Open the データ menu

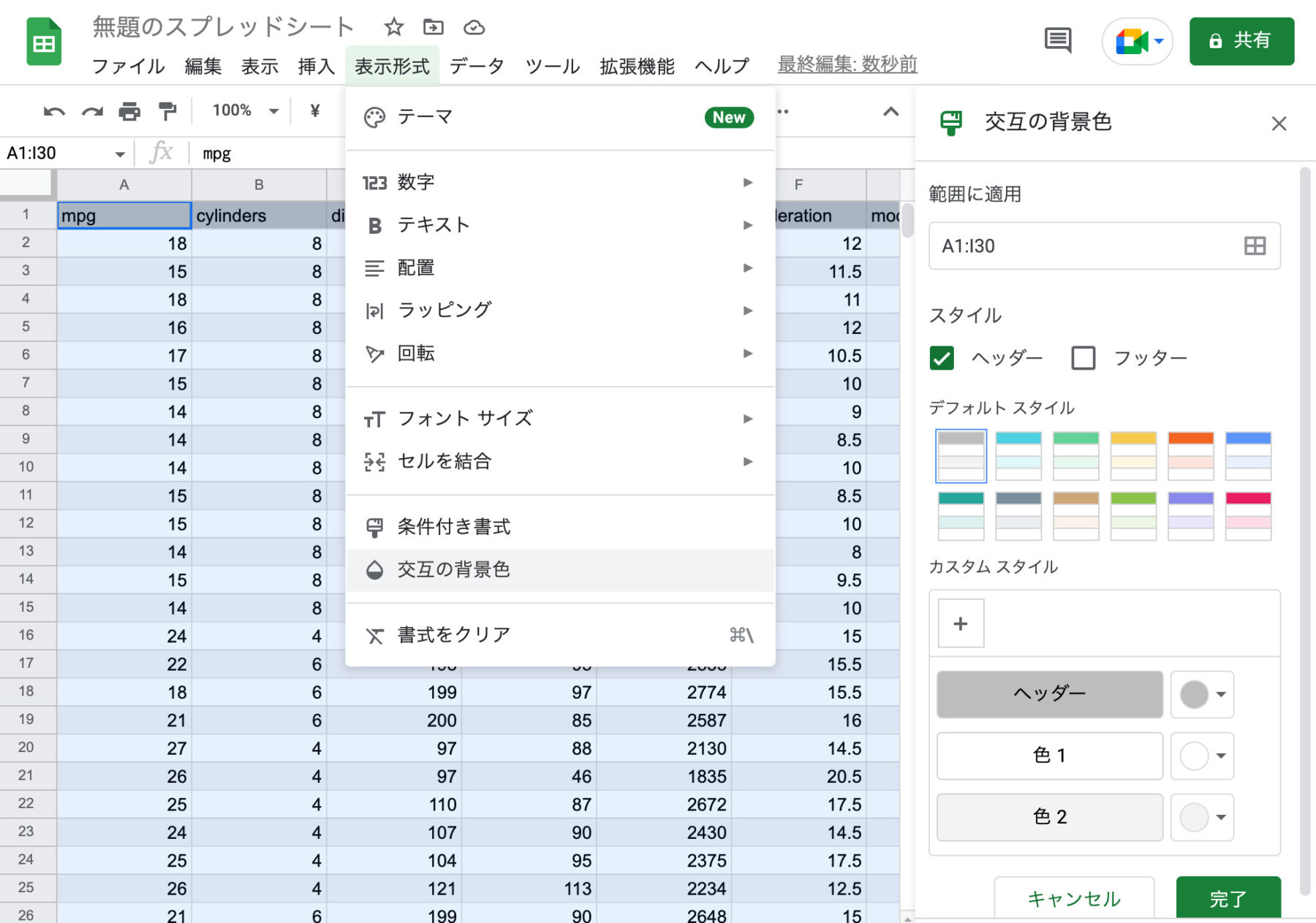click(477, 67)
